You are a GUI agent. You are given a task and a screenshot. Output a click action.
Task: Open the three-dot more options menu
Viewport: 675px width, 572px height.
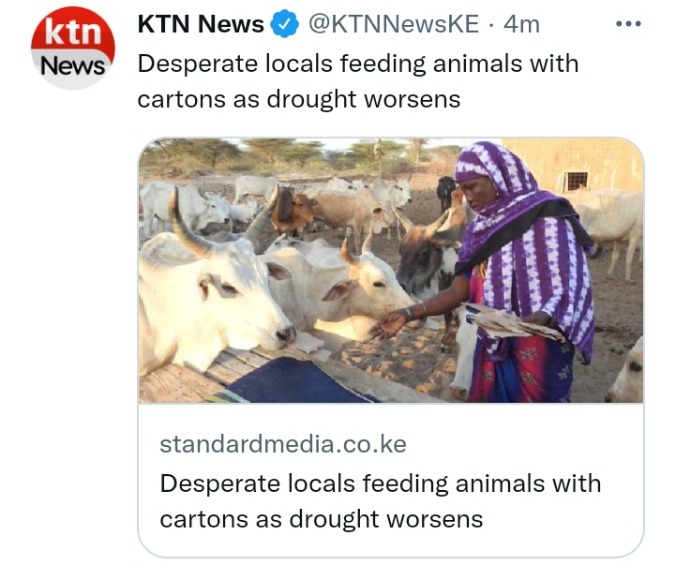[628, 24]
